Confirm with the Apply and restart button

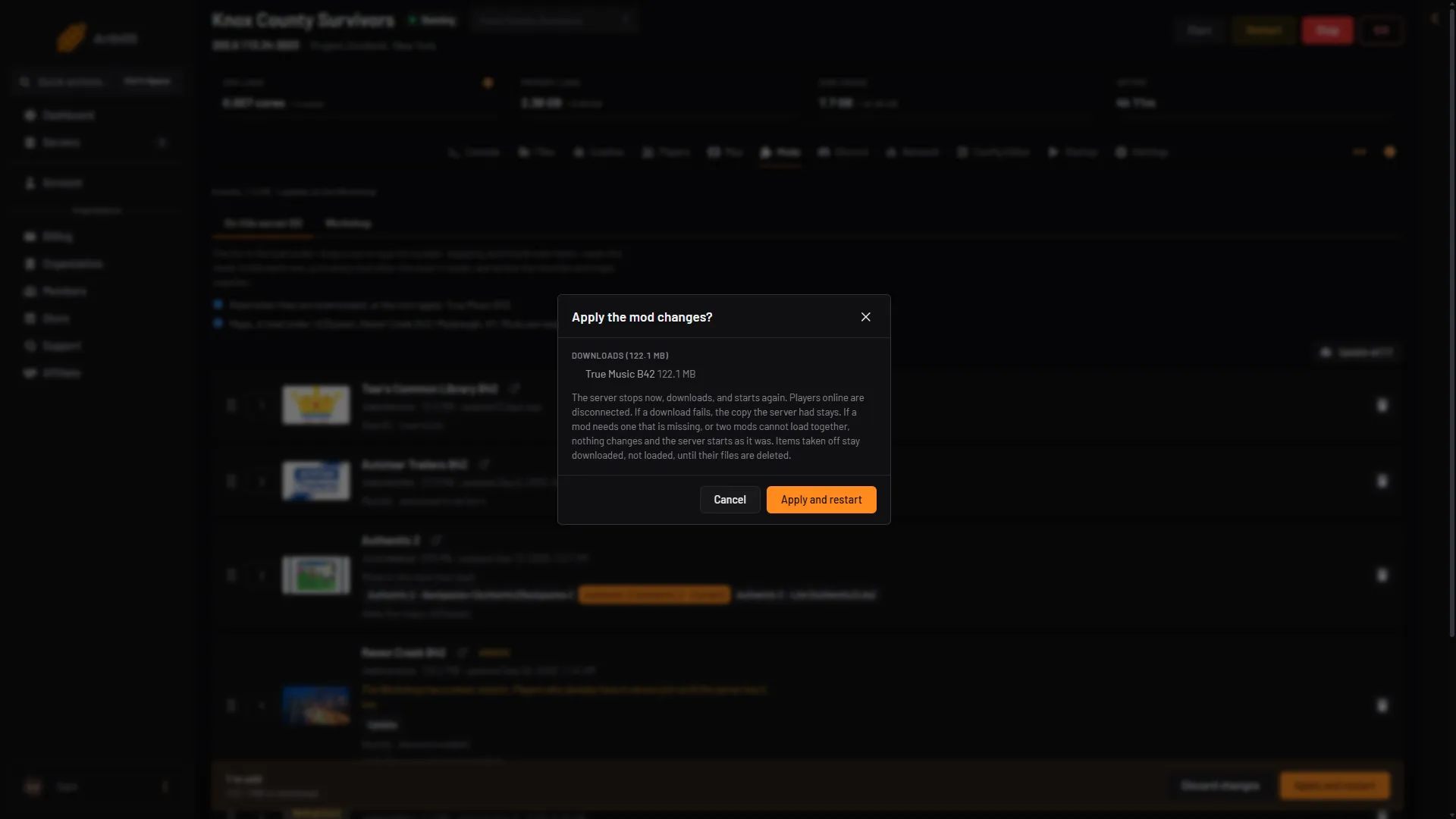click(821, 500)
